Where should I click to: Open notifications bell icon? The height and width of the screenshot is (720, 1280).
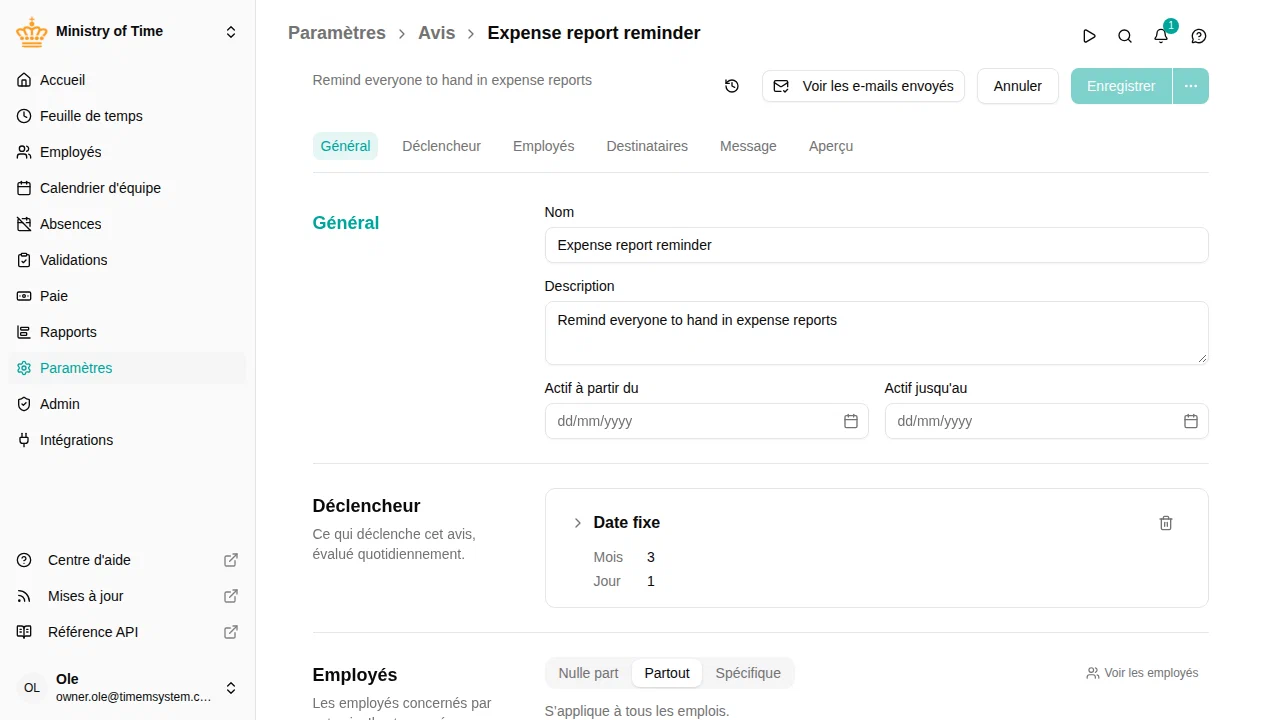coord(1161,36)
